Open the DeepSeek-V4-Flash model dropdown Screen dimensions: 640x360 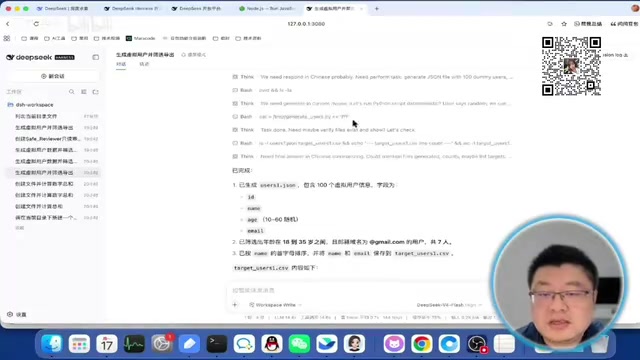point(449,305)
